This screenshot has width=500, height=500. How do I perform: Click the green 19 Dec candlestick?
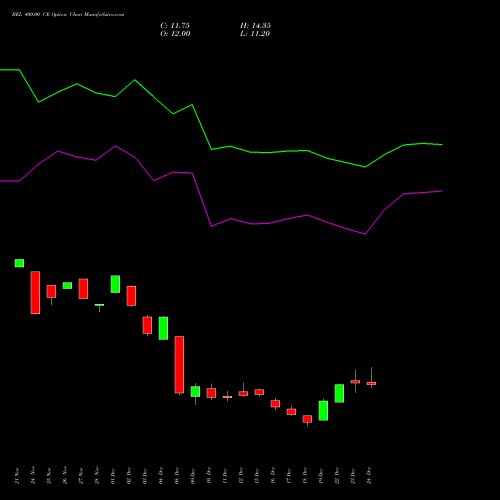[323, 410]
